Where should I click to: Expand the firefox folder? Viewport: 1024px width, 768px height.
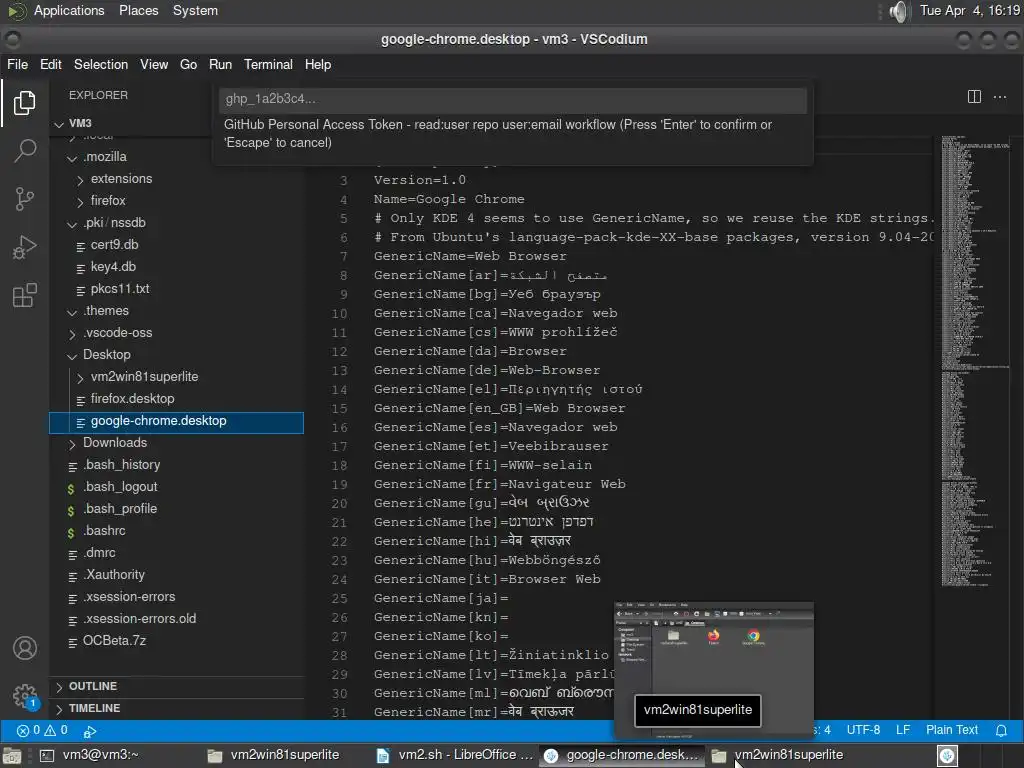coord(80,202)
